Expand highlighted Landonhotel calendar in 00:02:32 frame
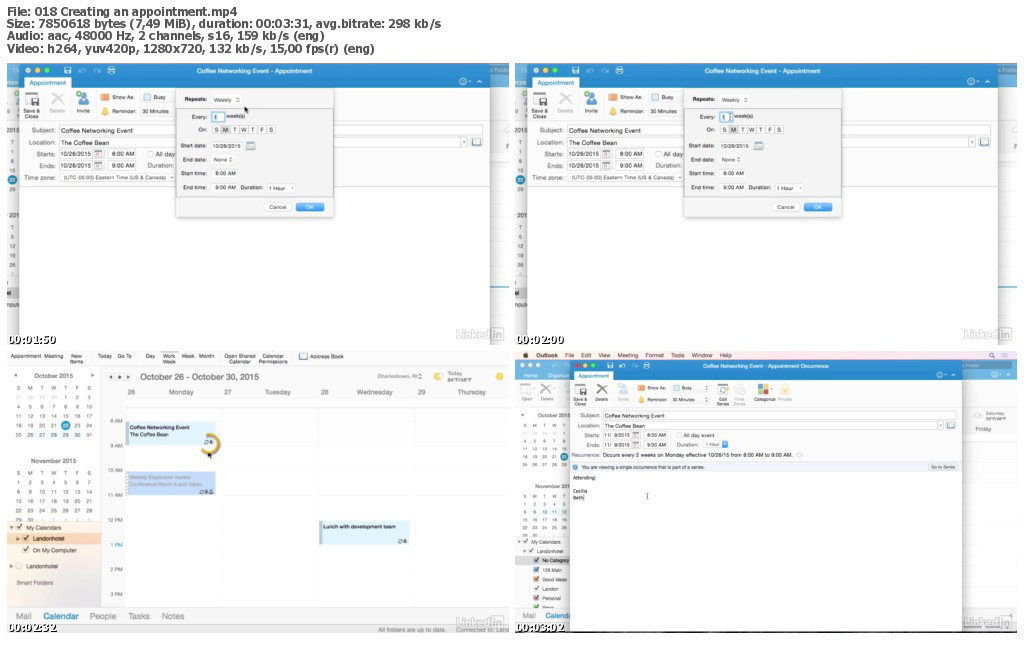1024x645 pixels. coord(18,539)
